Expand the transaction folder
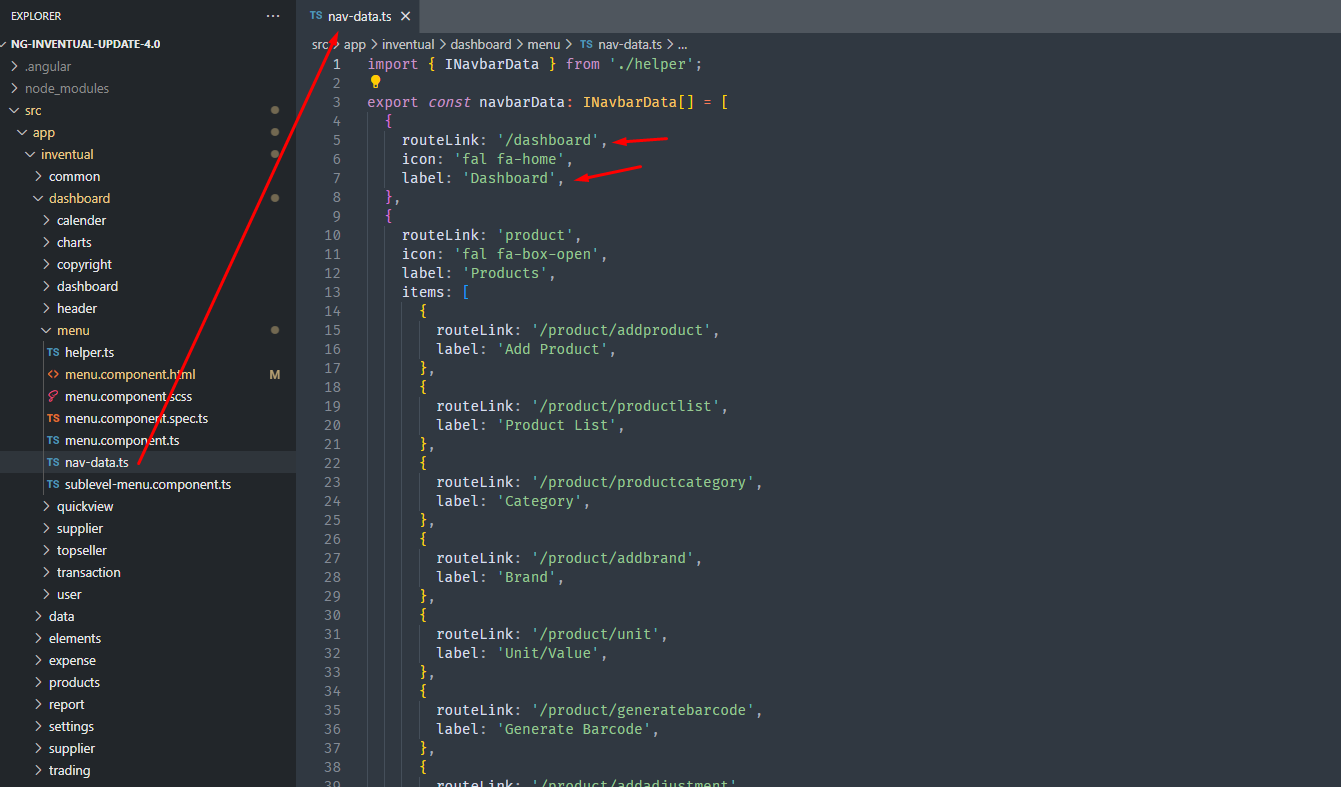This screenshot has width=1341, height=787. [x=88, y=572]
